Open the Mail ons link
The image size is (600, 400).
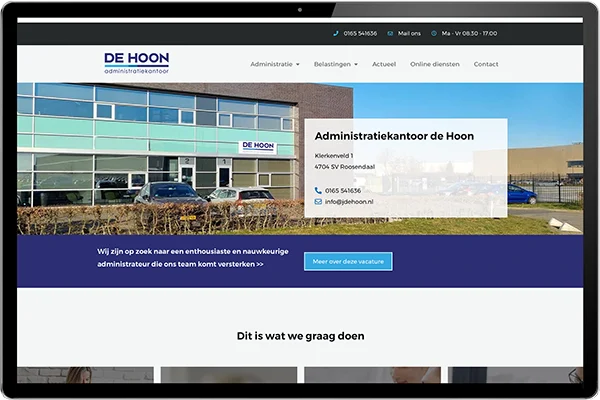click(409, 33)
